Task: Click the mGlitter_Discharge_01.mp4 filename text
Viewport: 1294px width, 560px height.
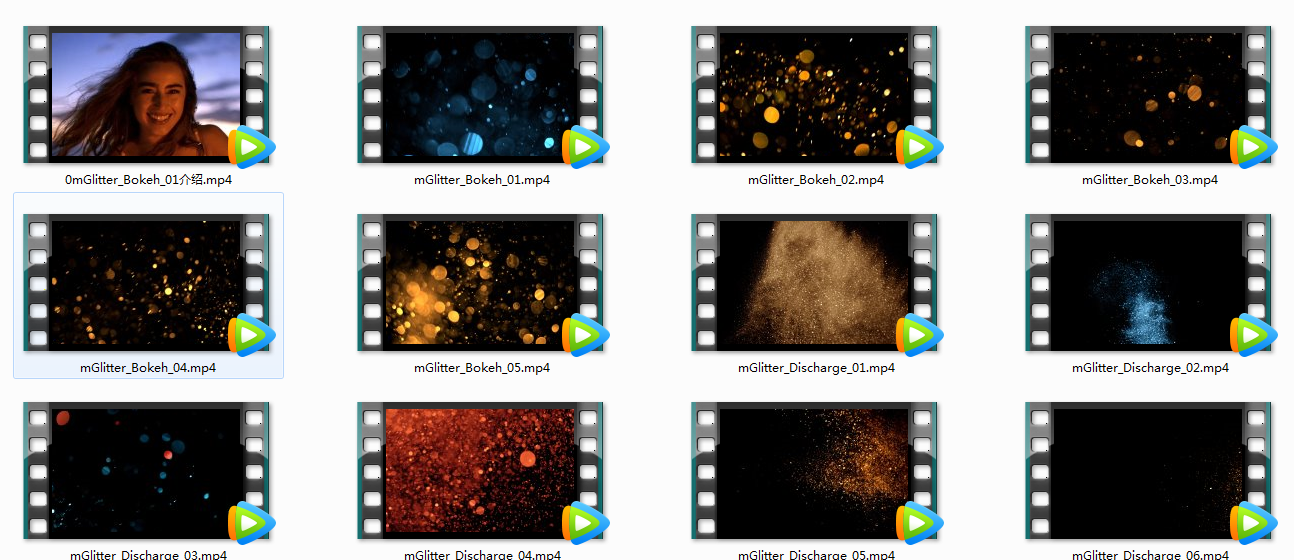Action: 816,368
